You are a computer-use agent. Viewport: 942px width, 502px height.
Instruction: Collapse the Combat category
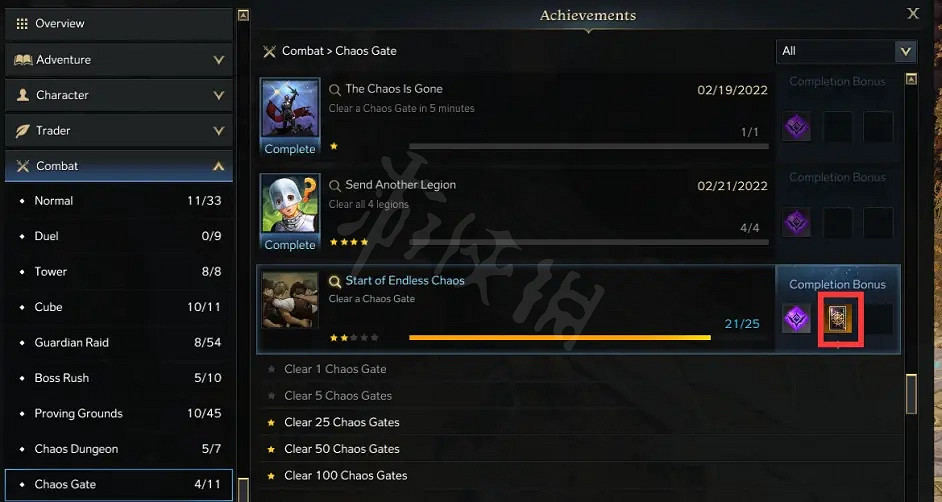(x=119, y=166)
